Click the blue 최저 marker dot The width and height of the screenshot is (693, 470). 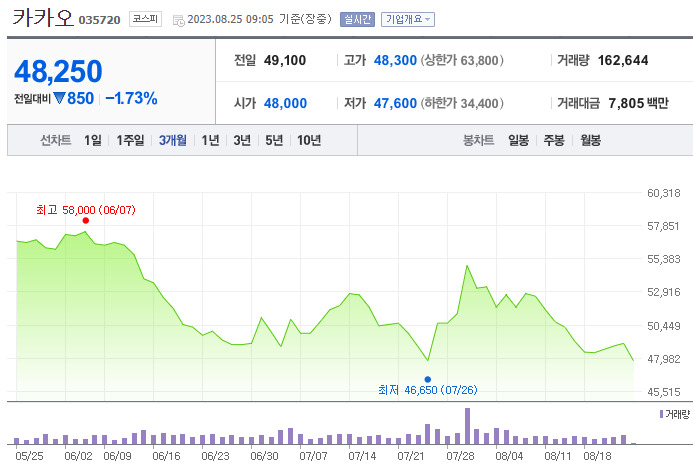click(x=428, y=379)
